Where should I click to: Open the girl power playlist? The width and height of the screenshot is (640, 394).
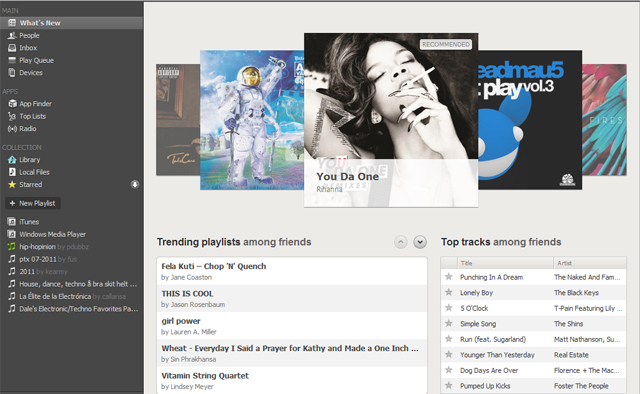291,326
